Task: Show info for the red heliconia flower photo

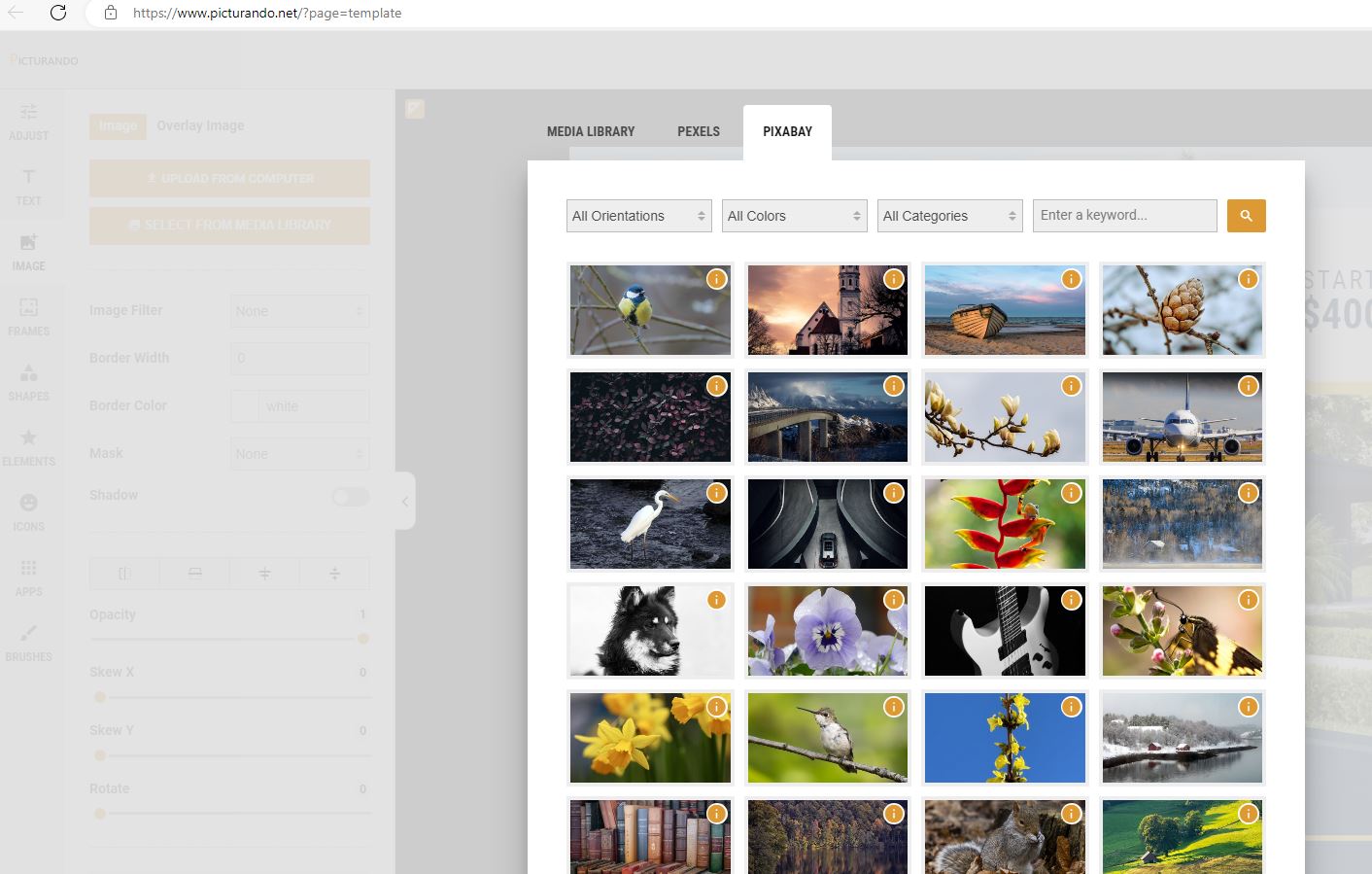Action: (x=1072, y=493)
